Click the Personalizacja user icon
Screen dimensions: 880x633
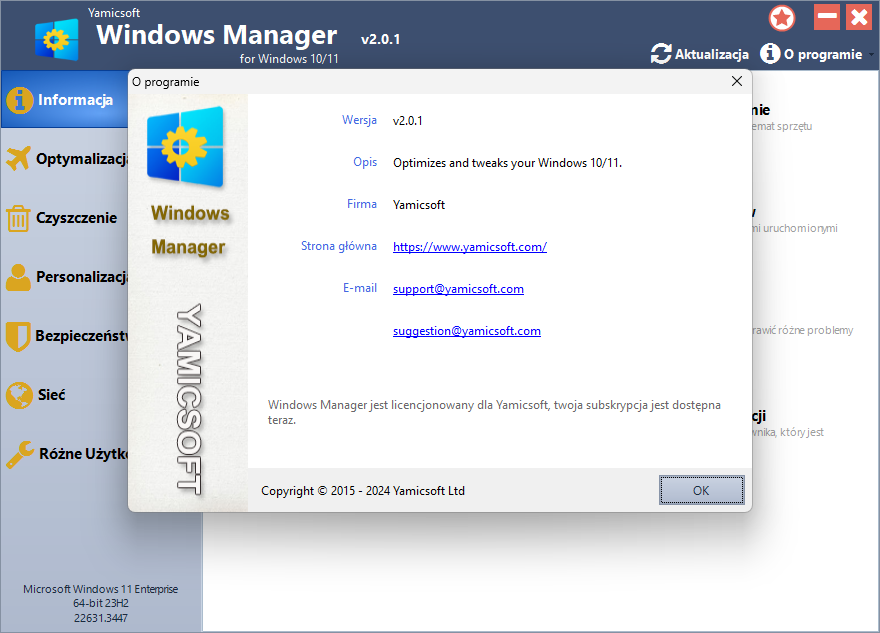[19, 277]
